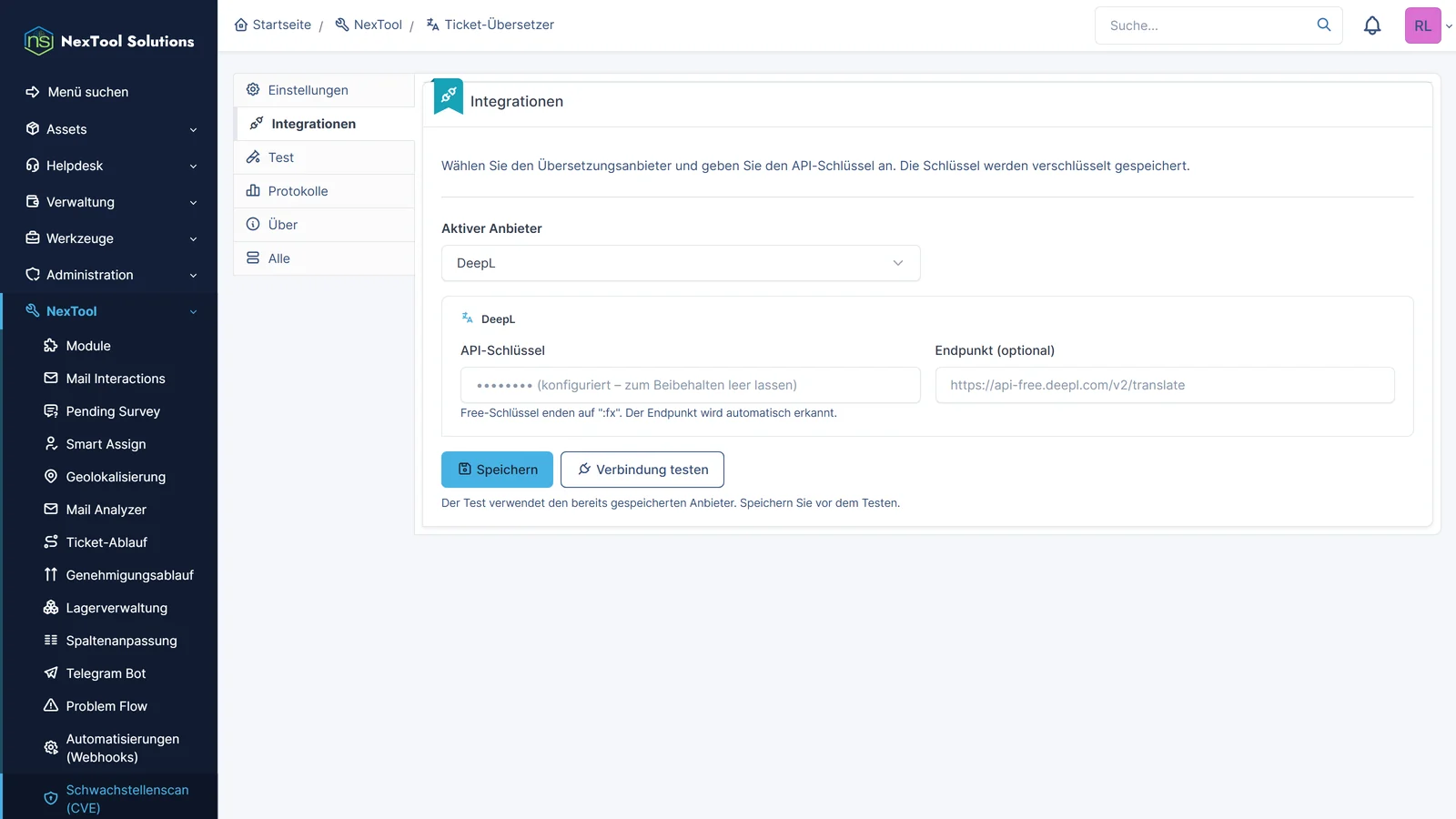Expand the Verwaltung sidebar menu
This screenshot has width=1456, height=819.
109,202
